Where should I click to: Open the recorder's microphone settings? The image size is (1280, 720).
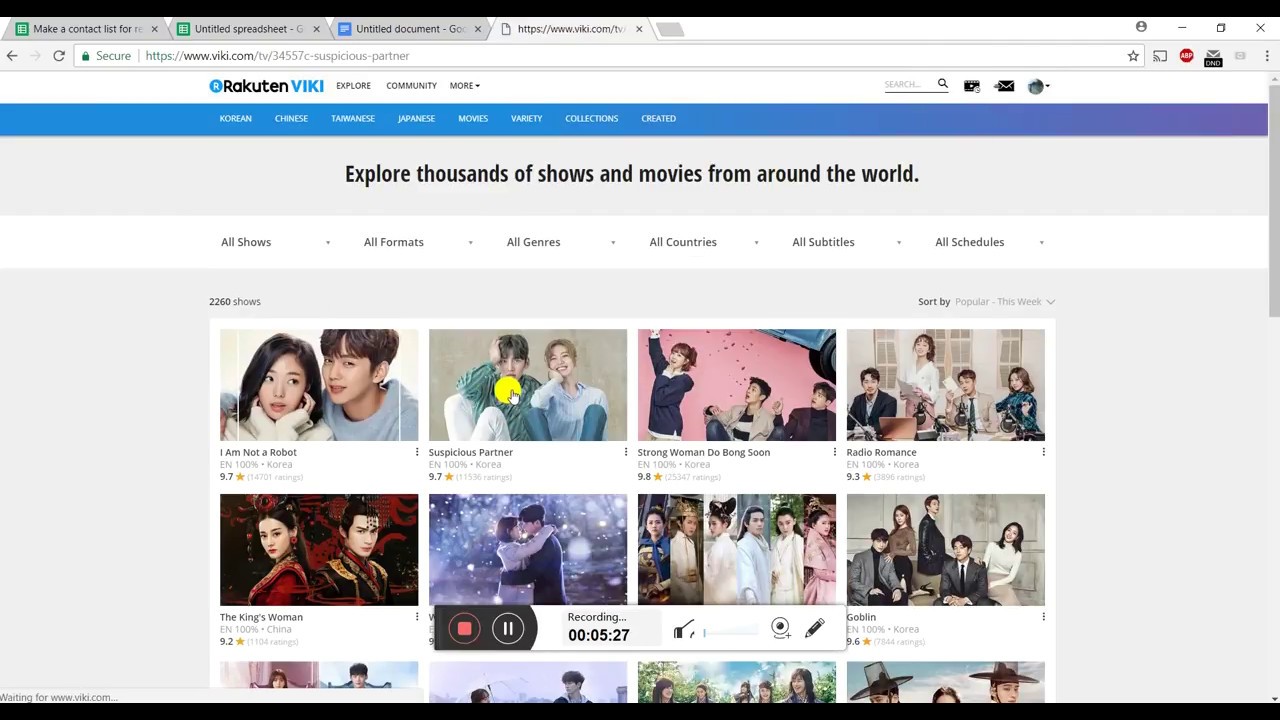[684, 629]
